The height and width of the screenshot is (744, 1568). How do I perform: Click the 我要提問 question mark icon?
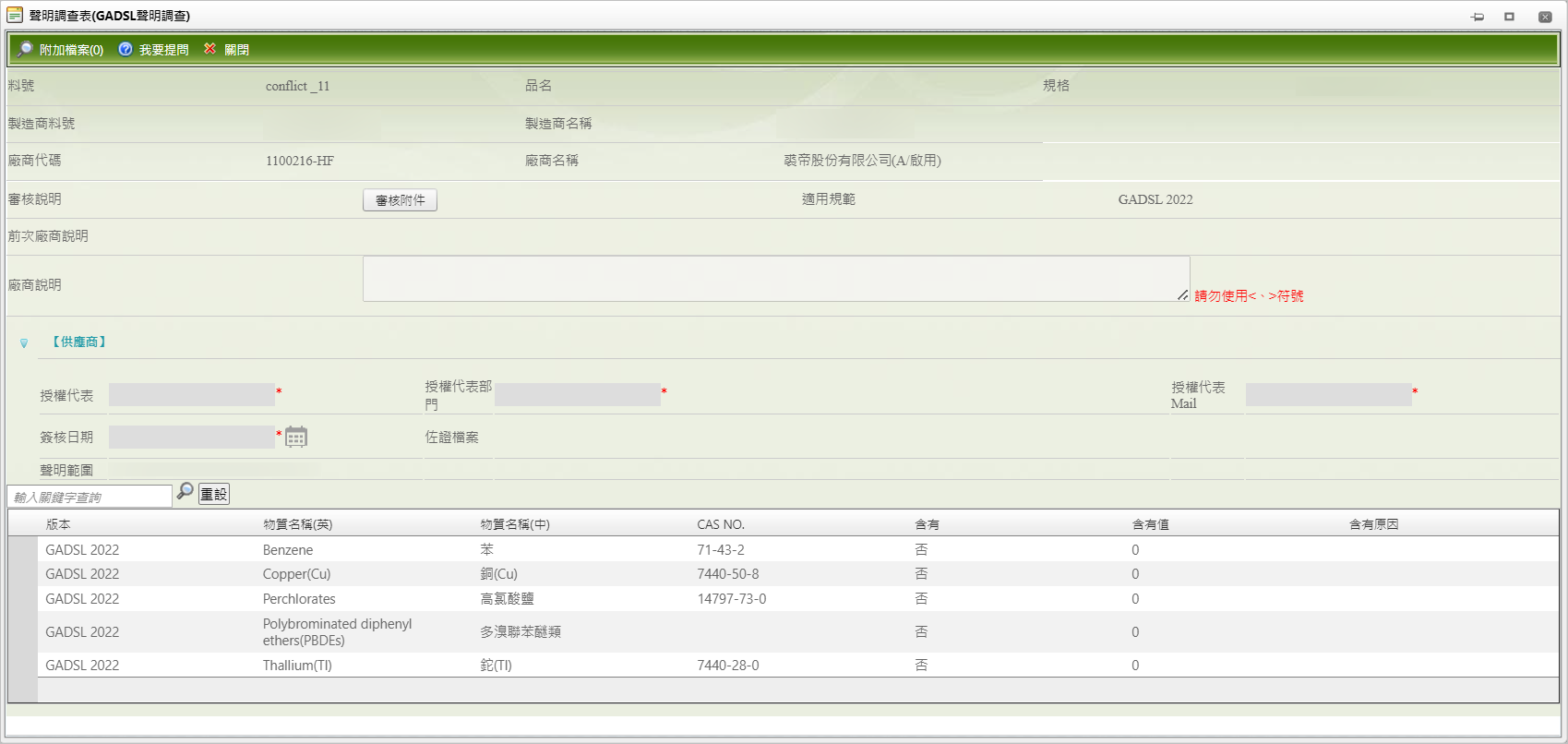[x=126, y=49]
